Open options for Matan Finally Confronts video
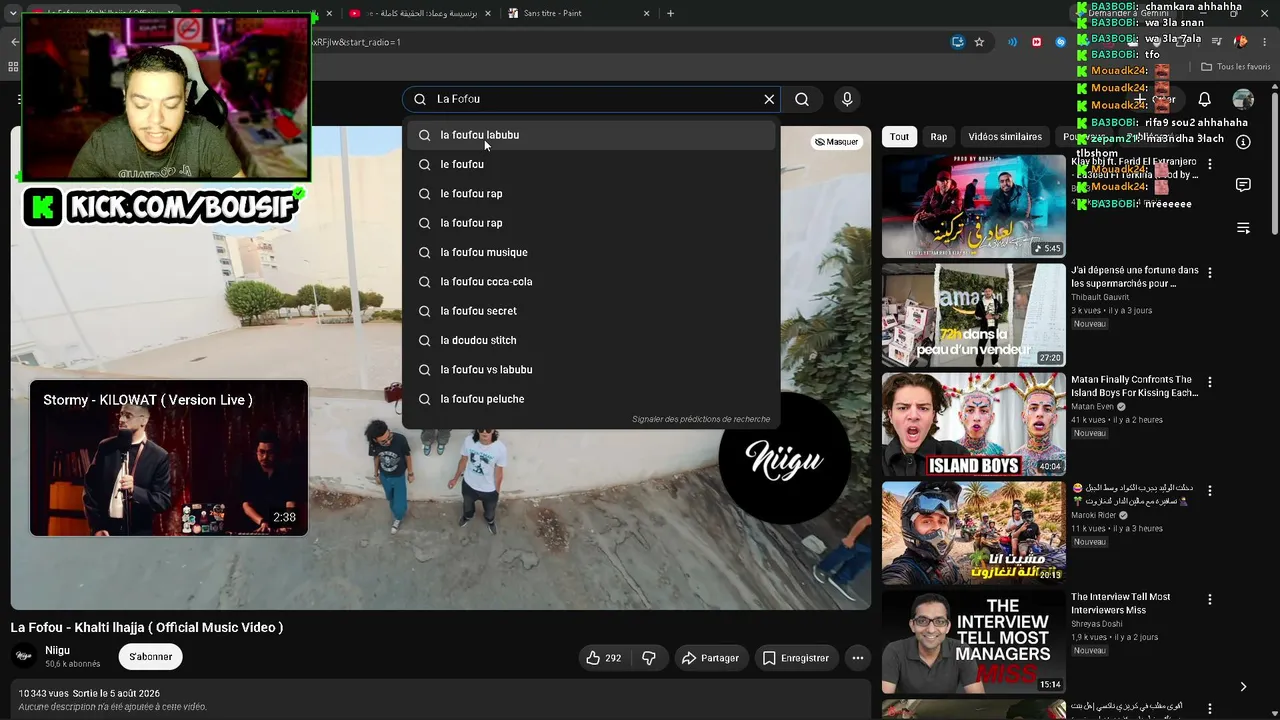 tap(1210, 382)
